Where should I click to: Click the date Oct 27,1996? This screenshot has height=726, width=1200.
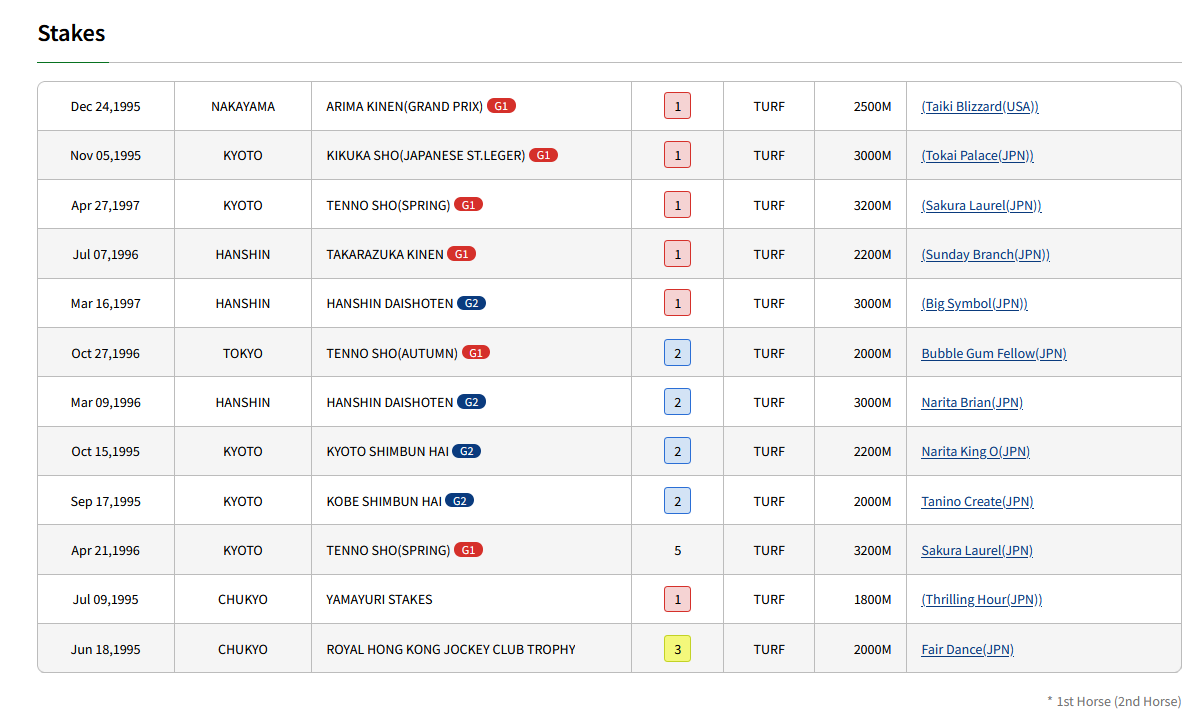point(106,353)
